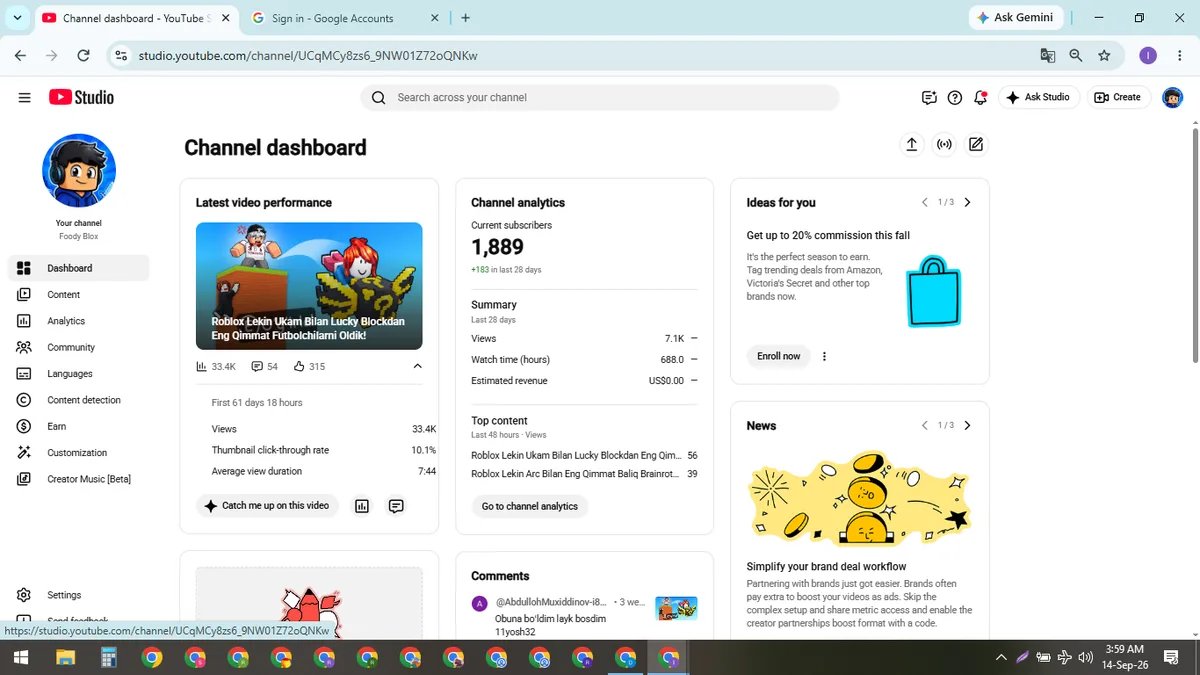The height and width of the screenshot is (675, 1200).
Task: Open Settings in the sidebar
Action: click(79, 595)
